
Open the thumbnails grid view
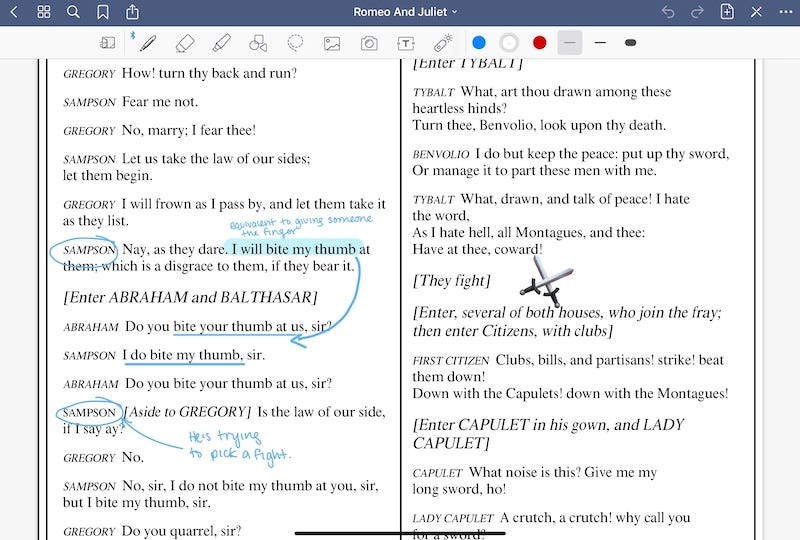tap(44, 12)
